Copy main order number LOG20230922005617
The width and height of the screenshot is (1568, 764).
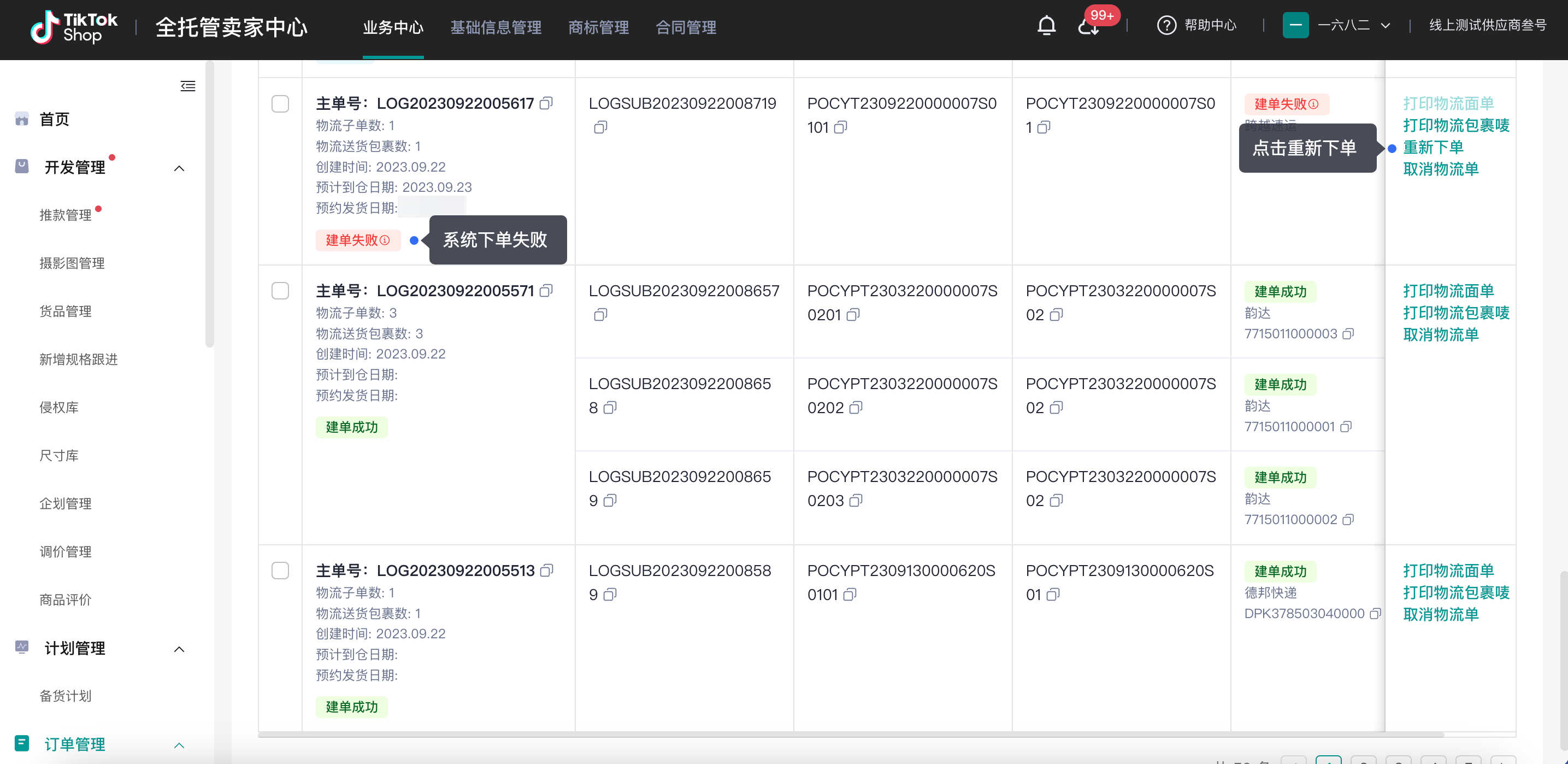[546, 103]
